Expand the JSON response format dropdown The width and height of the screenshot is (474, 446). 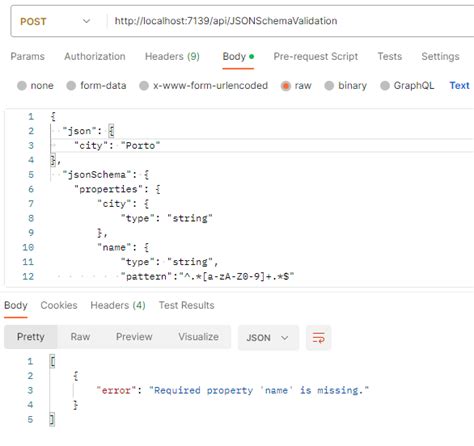click(268, 337)
